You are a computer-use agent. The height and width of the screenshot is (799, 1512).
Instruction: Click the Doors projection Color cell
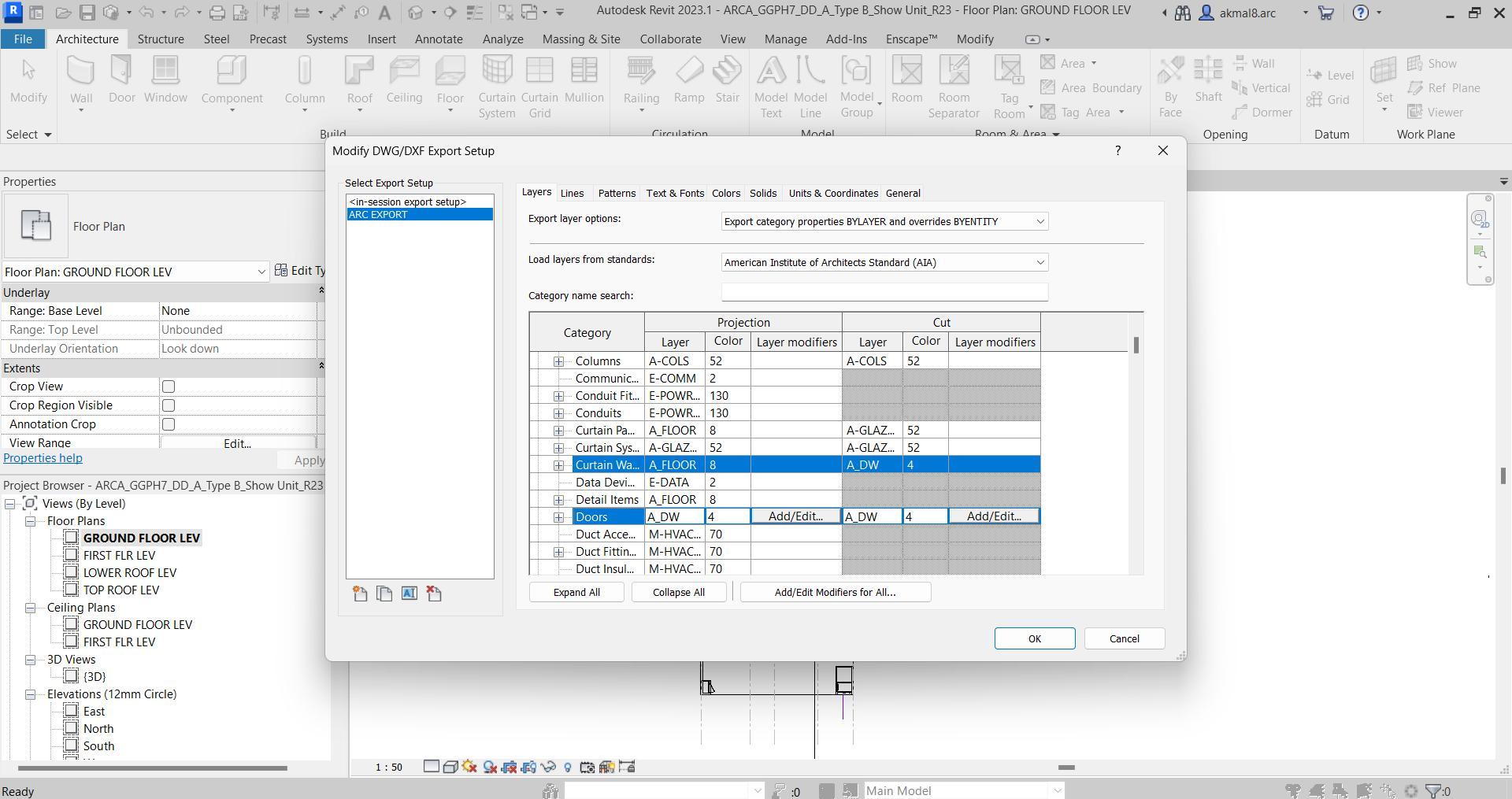727,517
